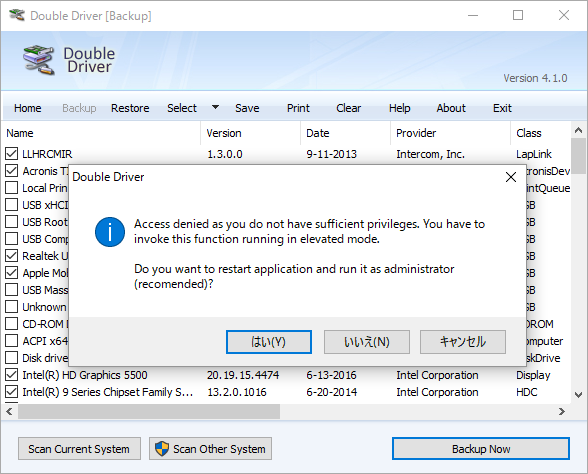Click the はい(Y) button
Screen dimensions: 588x474
(x=269, y=342)
